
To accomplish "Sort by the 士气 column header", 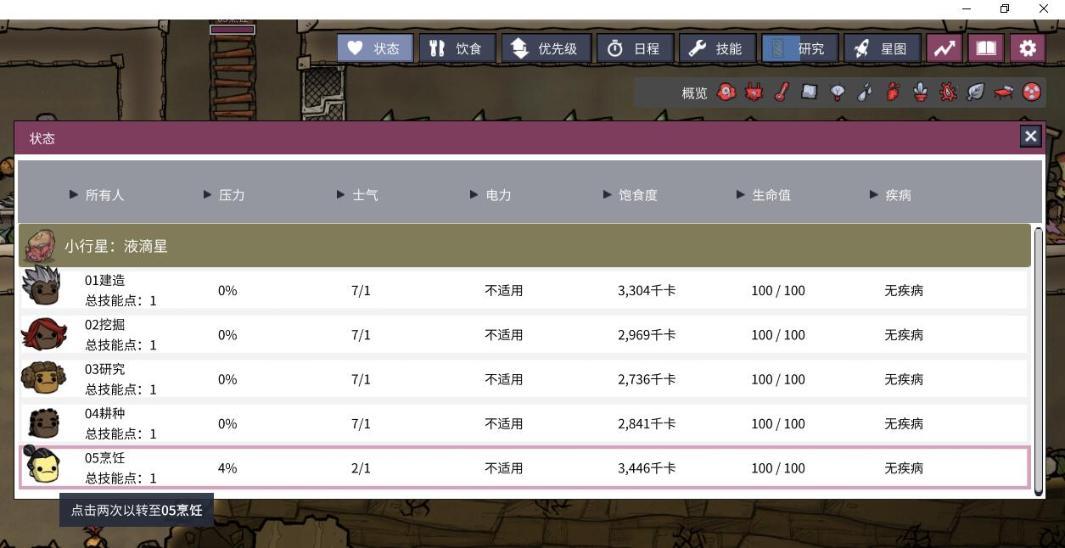I will [359, 196].
